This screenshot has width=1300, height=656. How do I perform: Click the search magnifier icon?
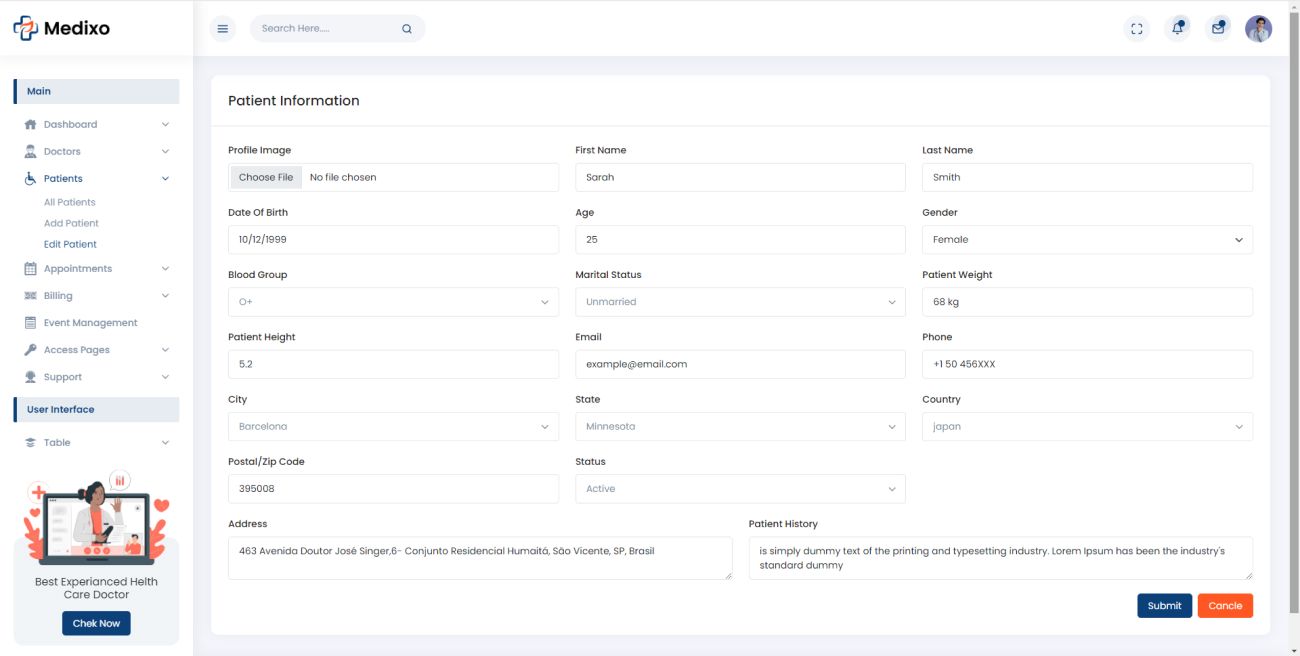point(407,29)
